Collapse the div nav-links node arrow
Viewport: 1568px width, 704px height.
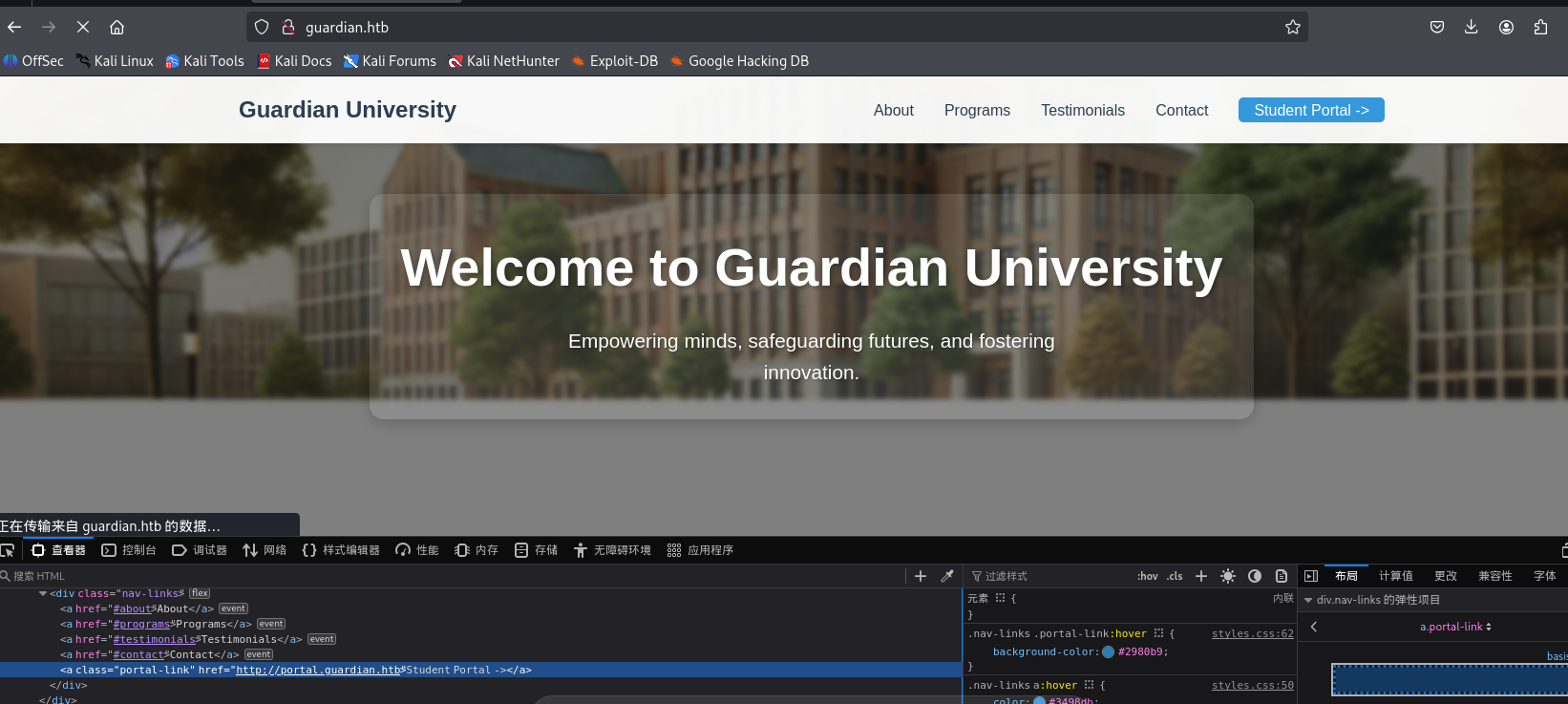(43, 593)
